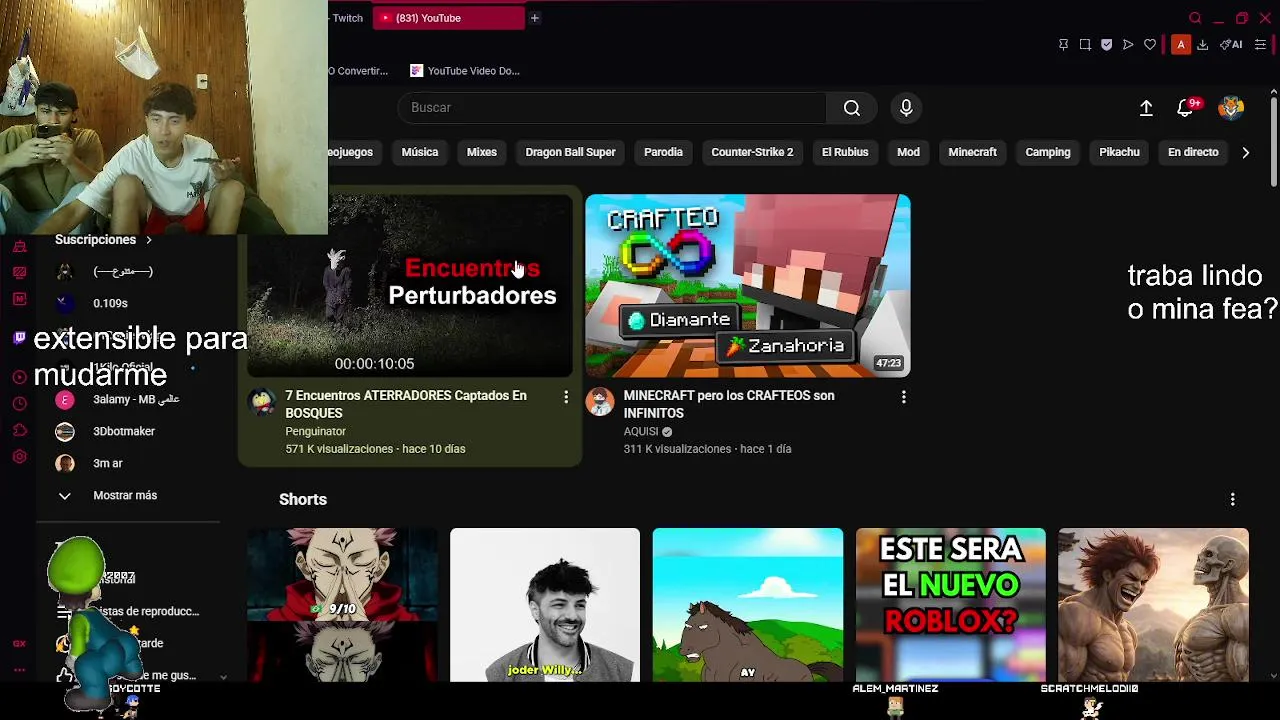Open the Opera GX sidebar settings gear
The height and width of the screenshot is (720, 1280).
pos(19,457)
